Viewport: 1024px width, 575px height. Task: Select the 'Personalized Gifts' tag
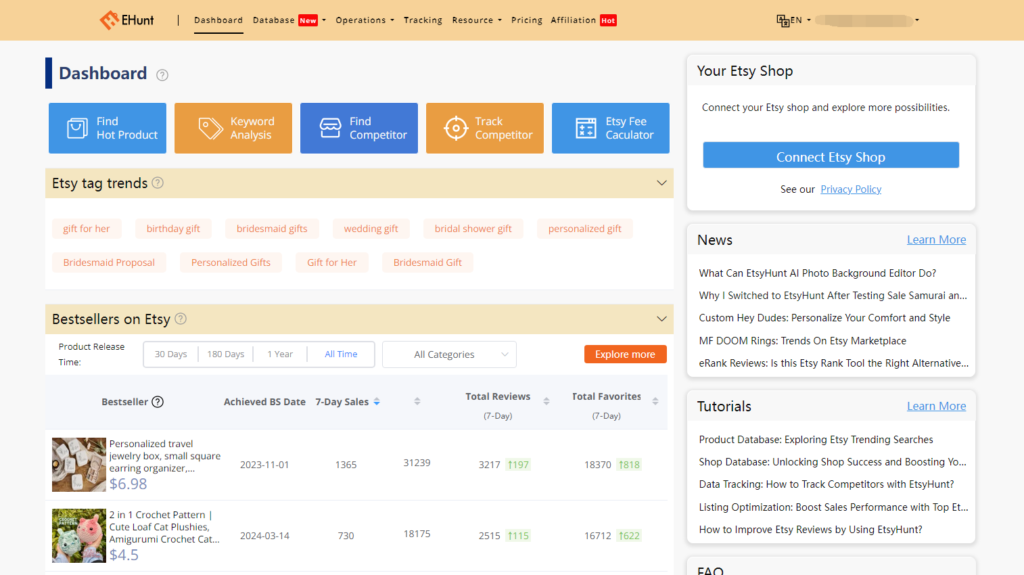pos(231,263)
